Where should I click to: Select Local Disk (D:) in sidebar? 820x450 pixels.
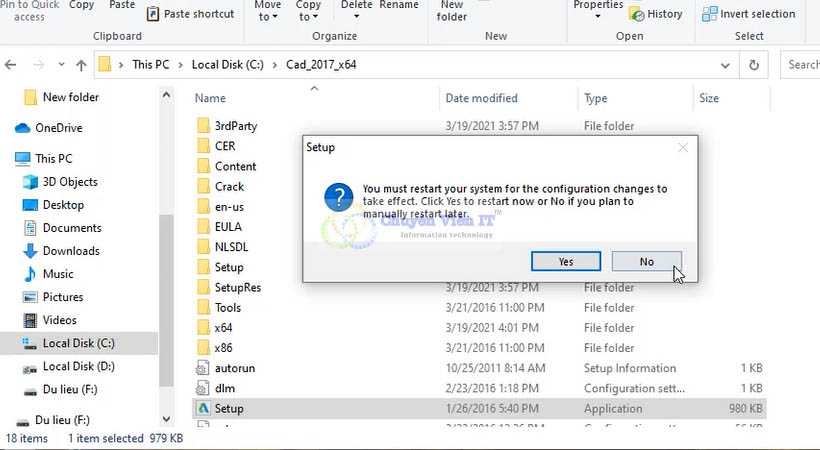click(78, 366)
